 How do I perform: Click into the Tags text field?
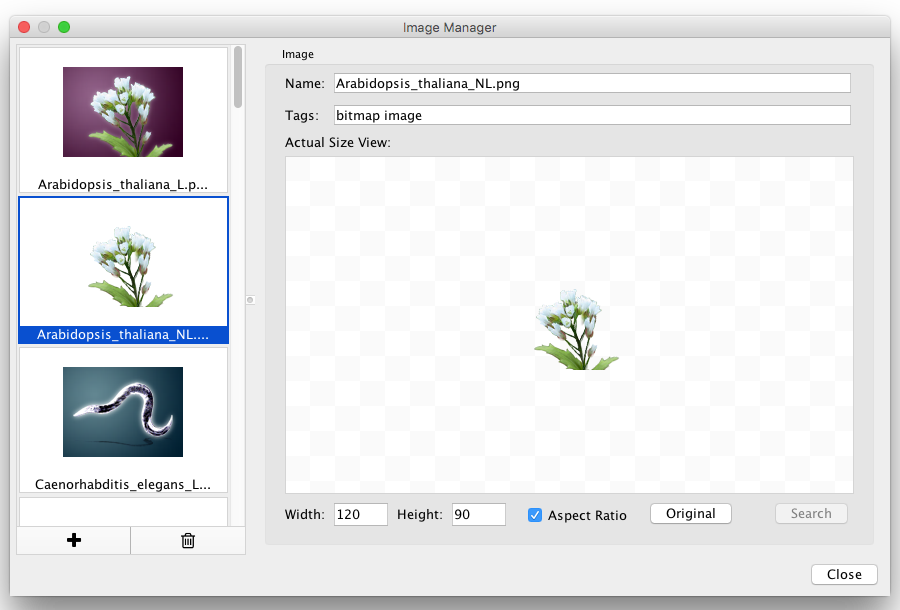tap(591, 115)
